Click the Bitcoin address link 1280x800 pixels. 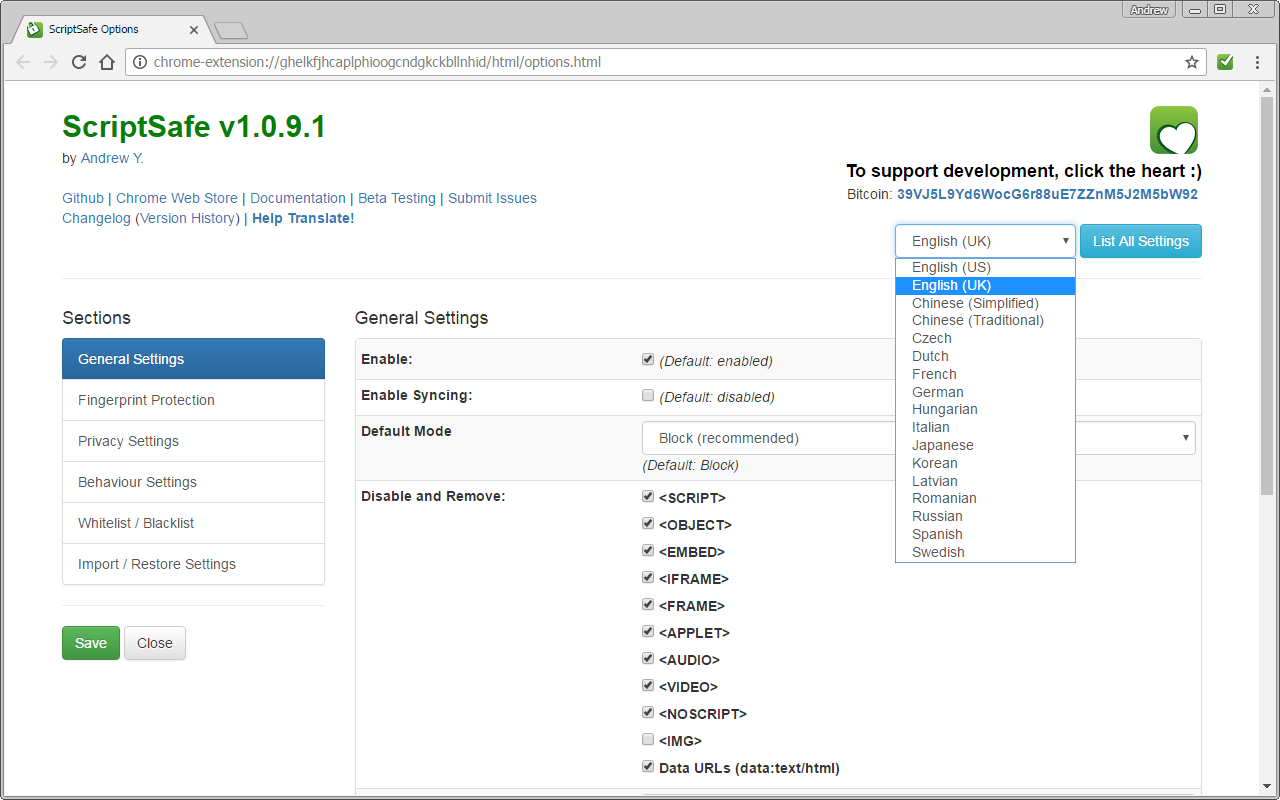point(1047,194)
